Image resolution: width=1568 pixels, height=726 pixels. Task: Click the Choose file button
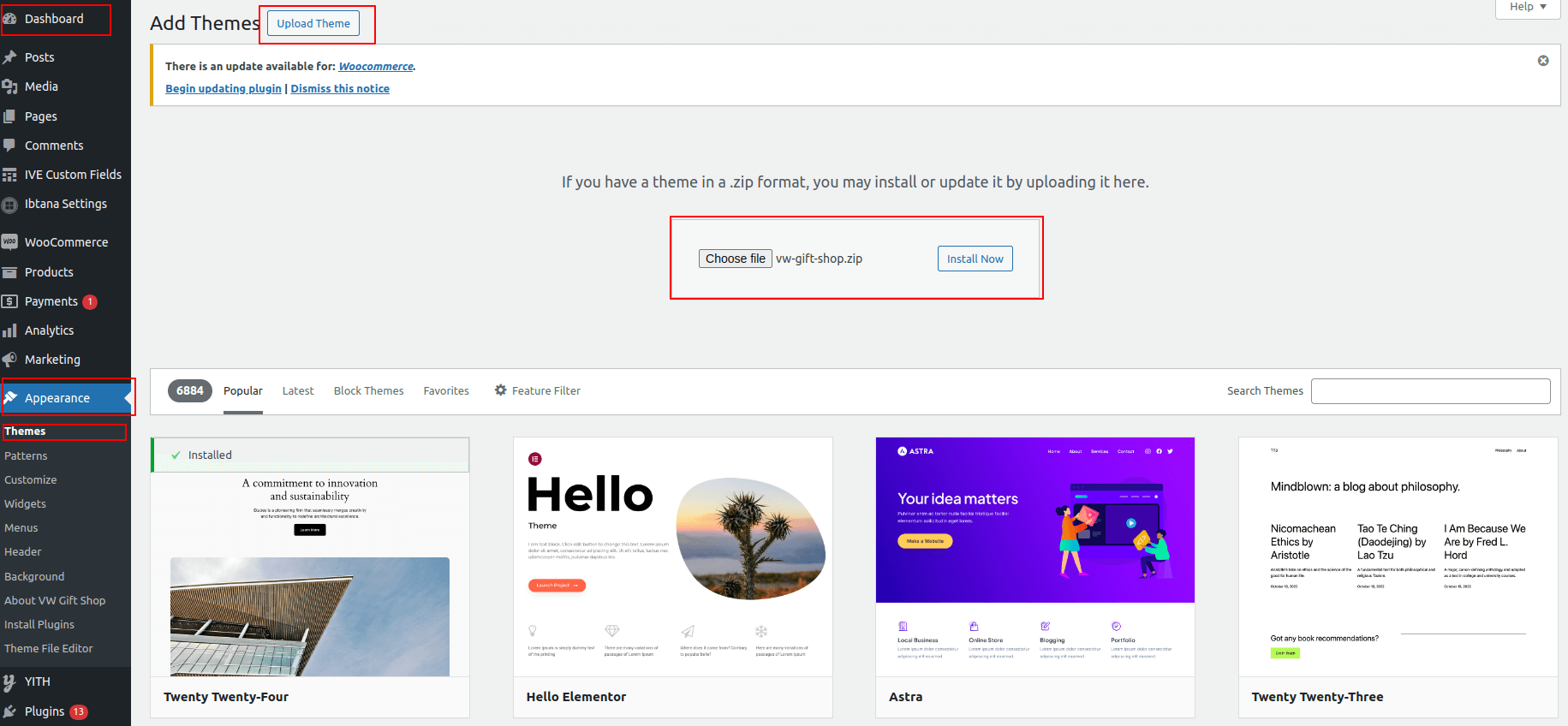[x=735, y=259]
